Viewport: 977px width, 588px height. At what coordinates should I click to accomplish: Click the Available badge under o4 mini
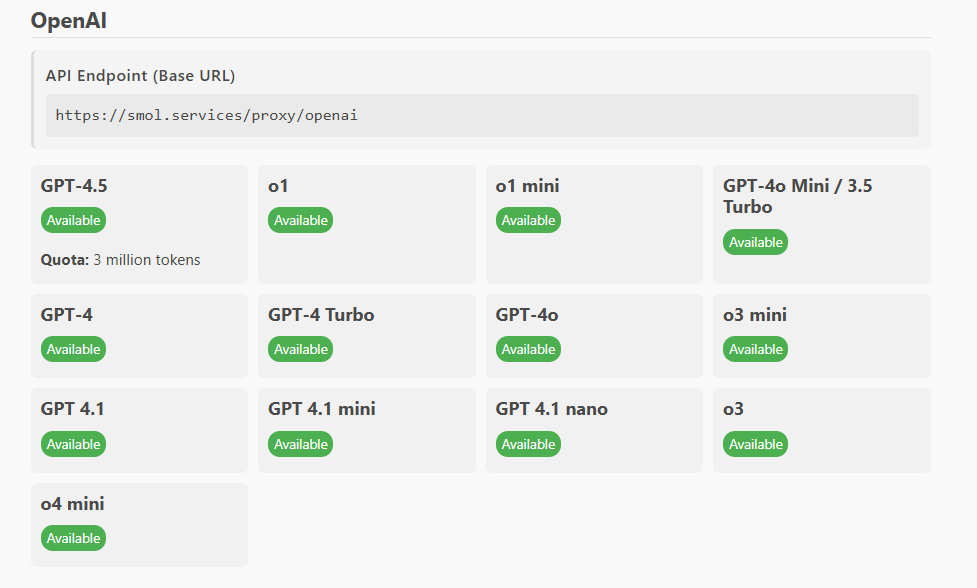point(73,538)
